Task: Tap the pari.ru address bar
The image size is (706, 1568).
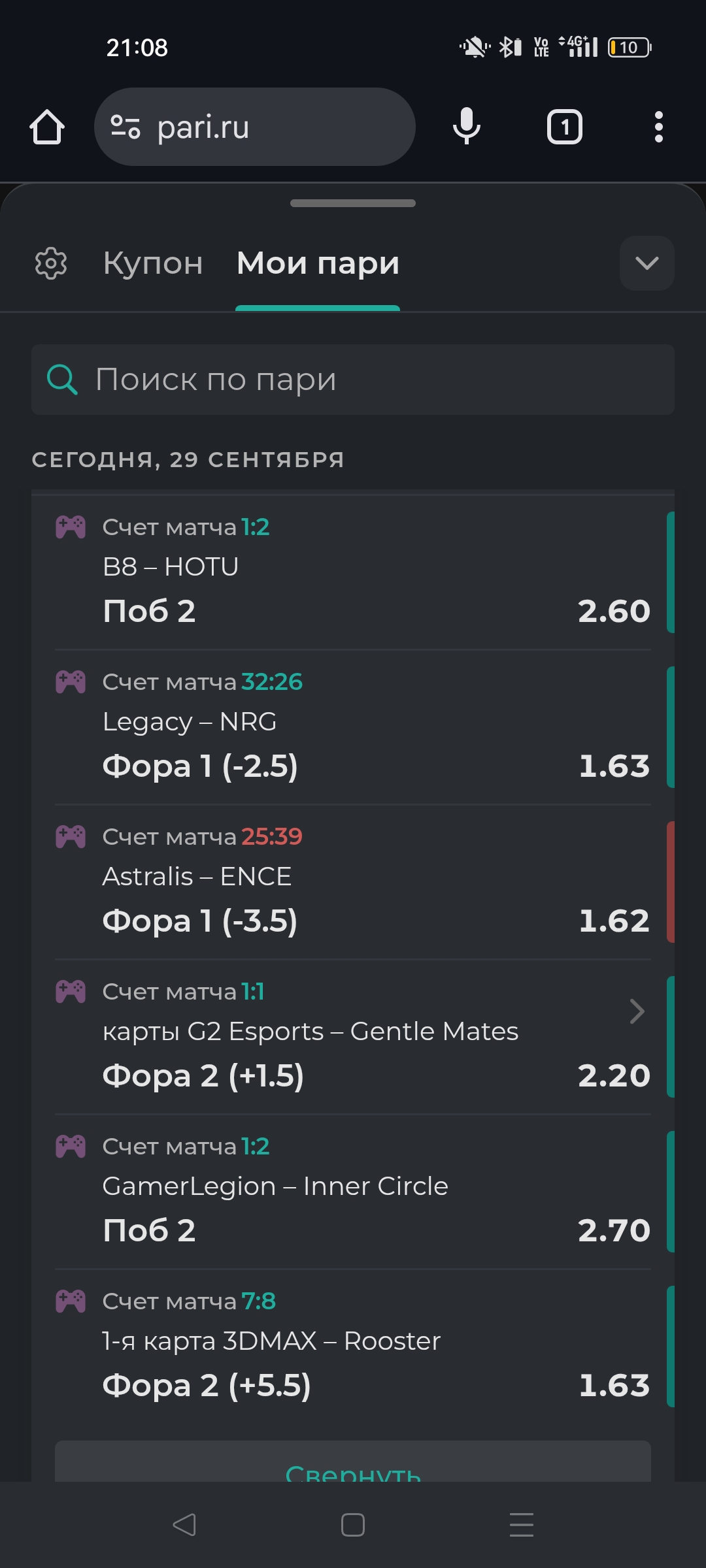Action: pos(255,127)
